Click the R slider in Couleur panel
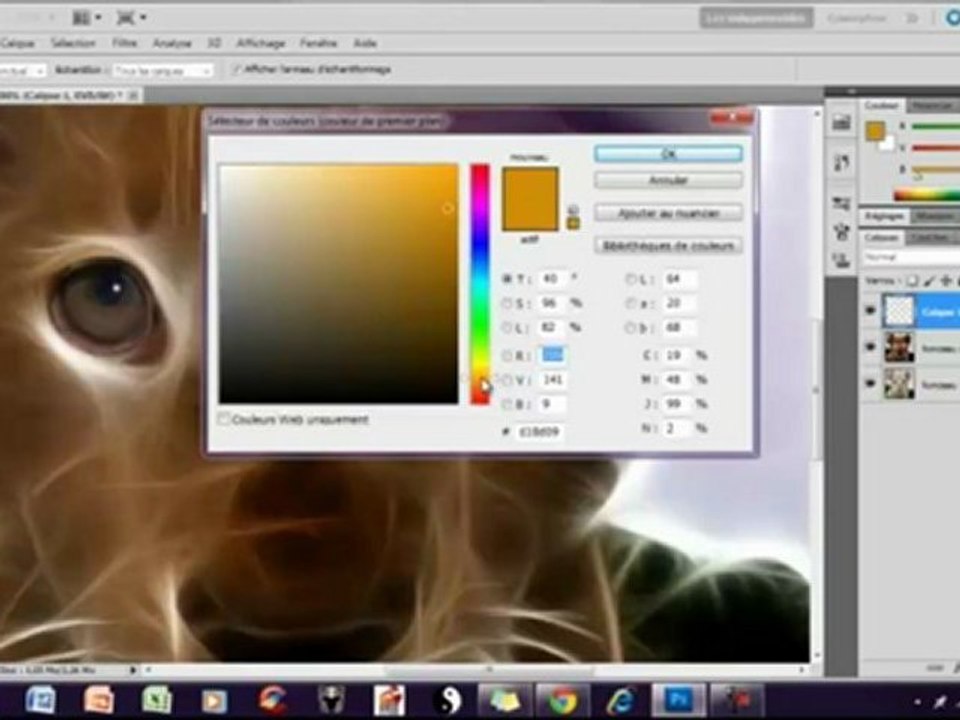Image resolution: width=960 pixels, height=720 pixels. click(935, 127)
